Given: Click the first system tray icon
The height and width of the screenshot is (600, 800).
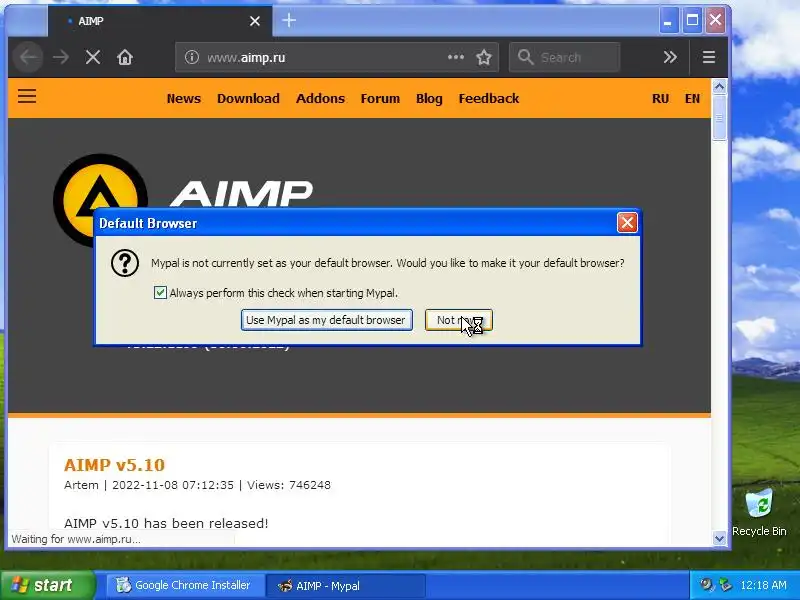Looking at the screenshot, I should coord(707,585).
